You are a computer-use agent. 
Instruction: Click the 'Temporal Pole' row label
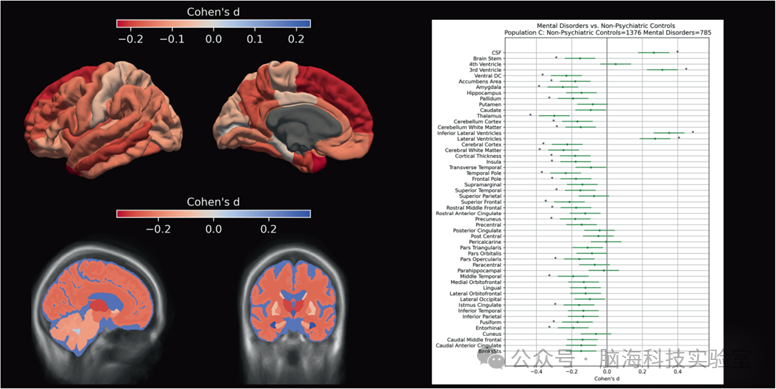[x=484, y=173]
